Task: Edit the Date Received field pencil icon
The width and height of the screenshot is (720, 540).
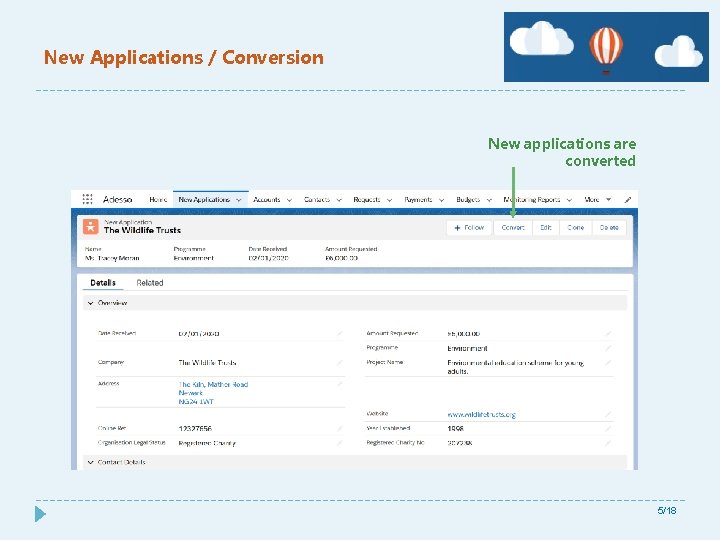Action: 339,333
